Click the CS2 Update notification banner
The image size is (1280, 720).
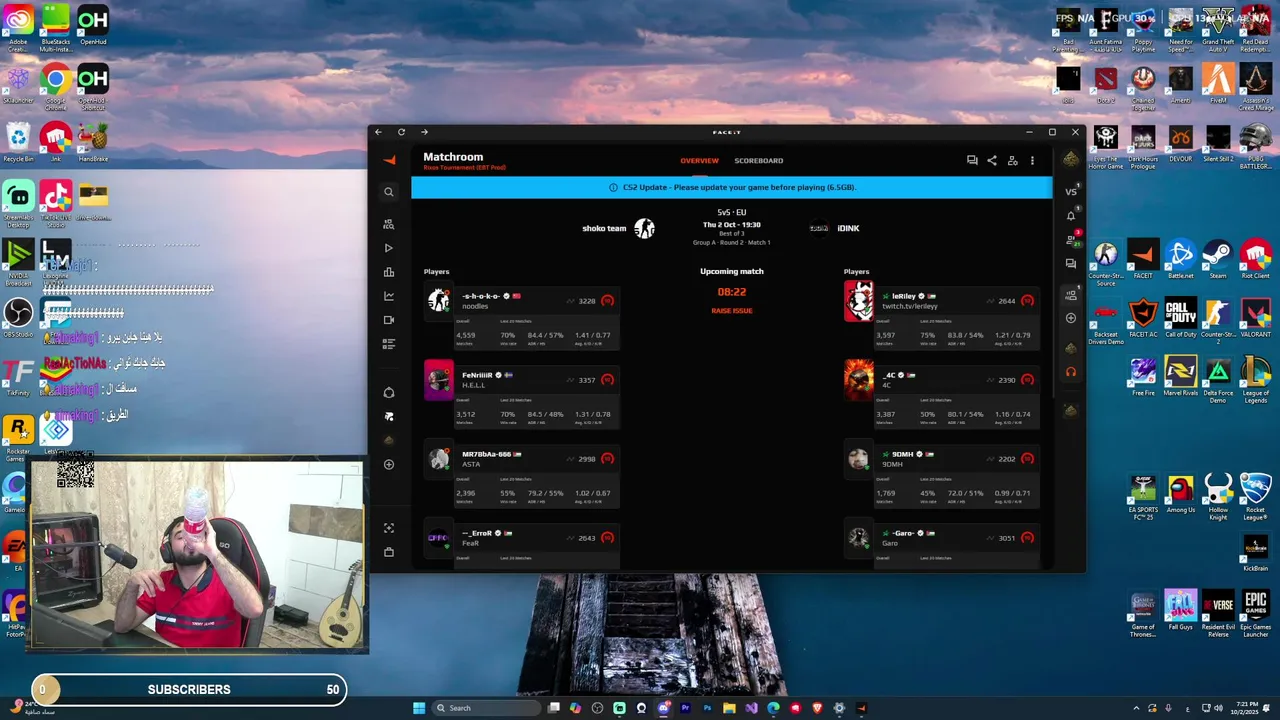coord(731,187)
